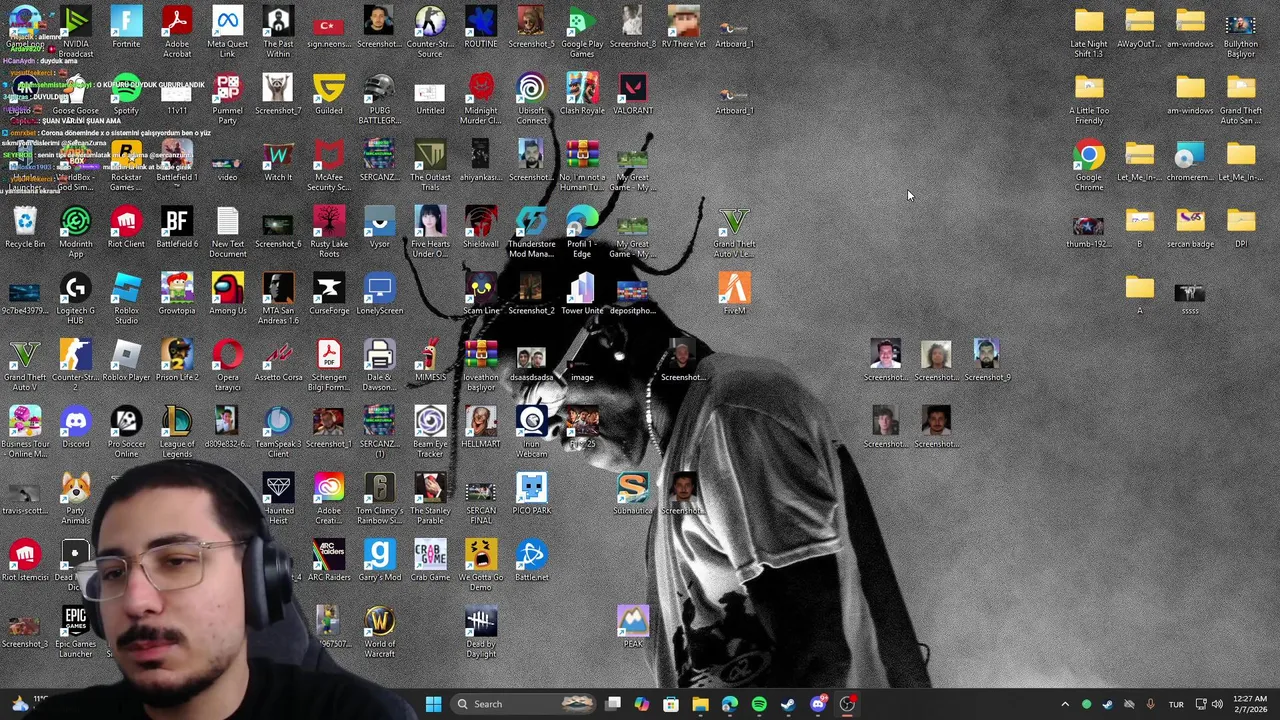The height and width of the screenshot is (720, 1280).
Task: Open the World of Warcraft shortcut
Action: click(379, 632)
